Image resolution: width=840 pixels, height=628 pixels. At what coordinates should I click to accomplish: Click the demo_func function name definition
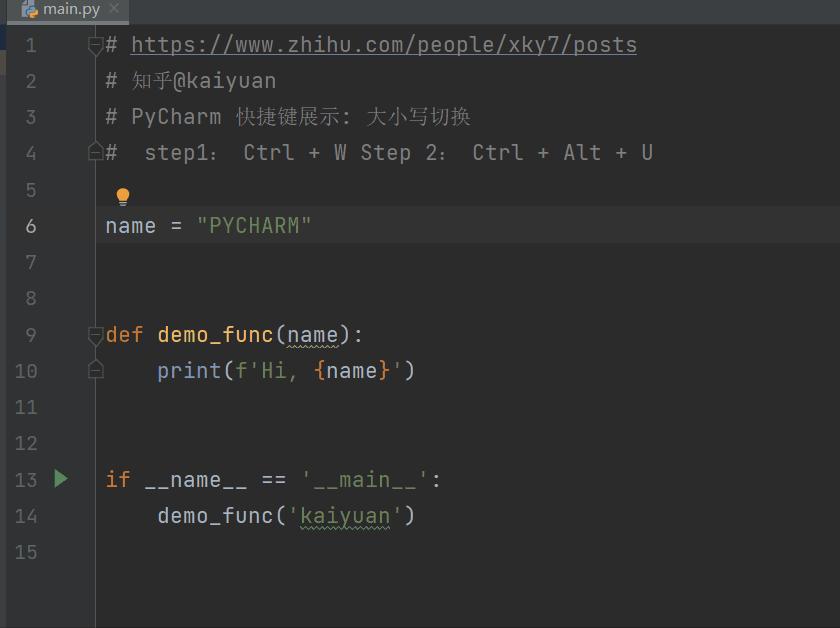215,335
